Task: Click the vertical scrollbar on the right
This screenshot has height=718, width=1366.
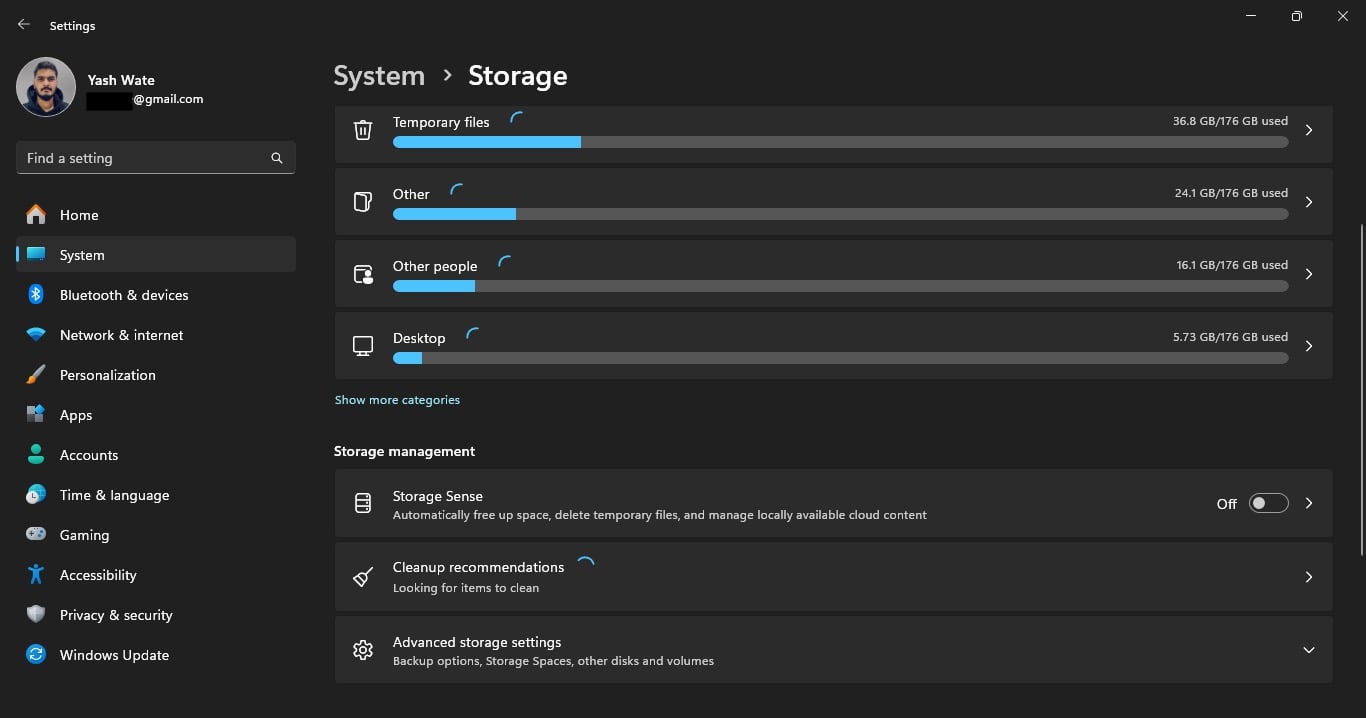Action: pyautogui.click(x=1361, y=390)
